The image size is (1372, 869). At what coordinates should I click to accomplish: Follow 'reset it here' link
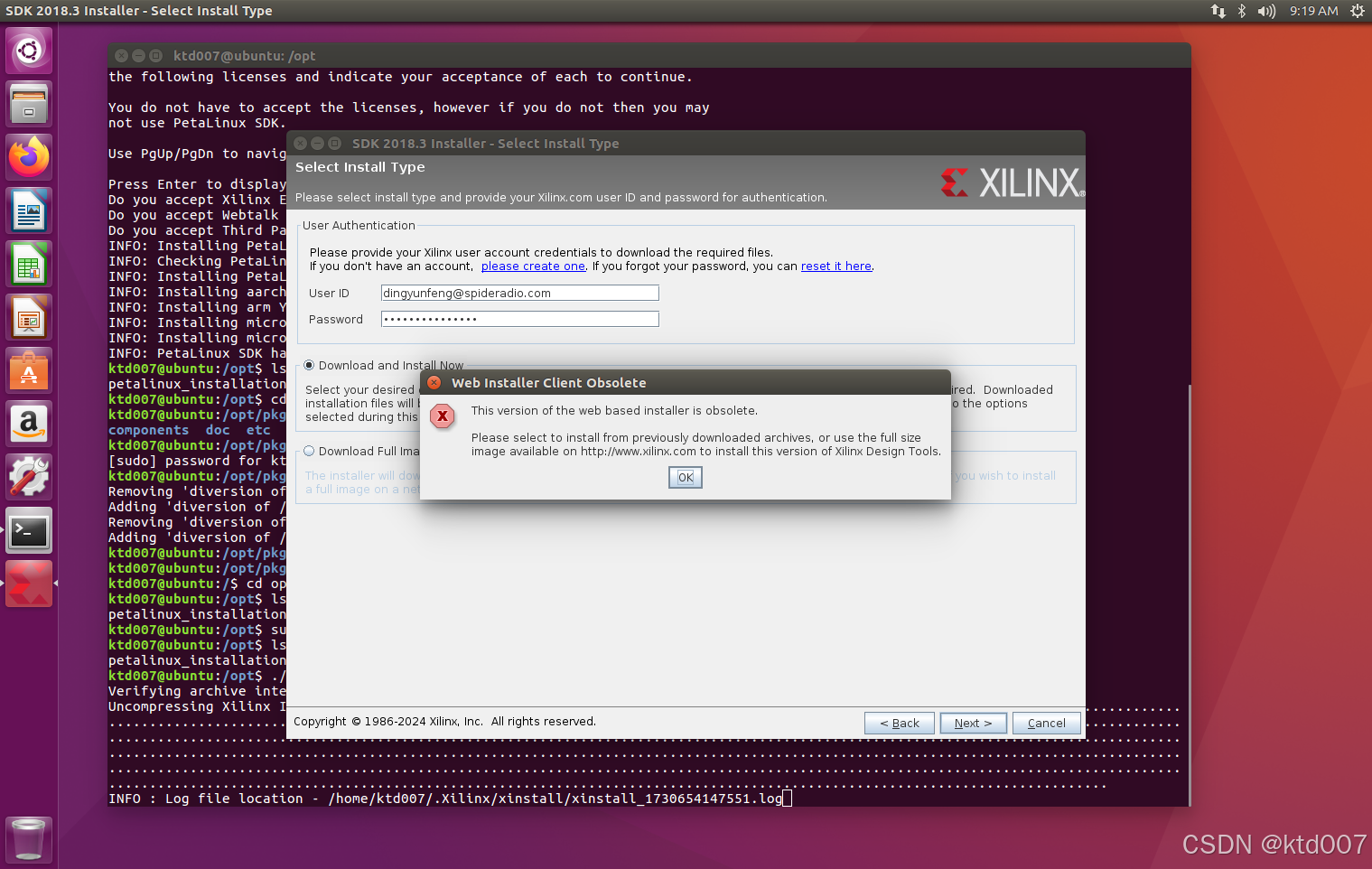(x=836, y=266)
